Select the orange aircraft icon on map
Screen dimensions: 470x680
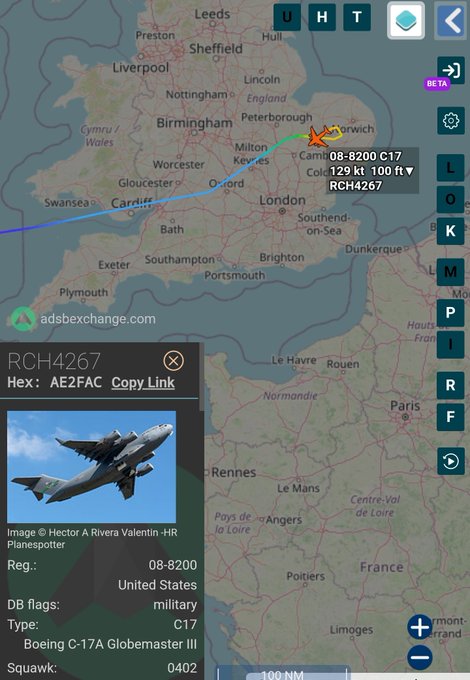click(x=320, y=136)
